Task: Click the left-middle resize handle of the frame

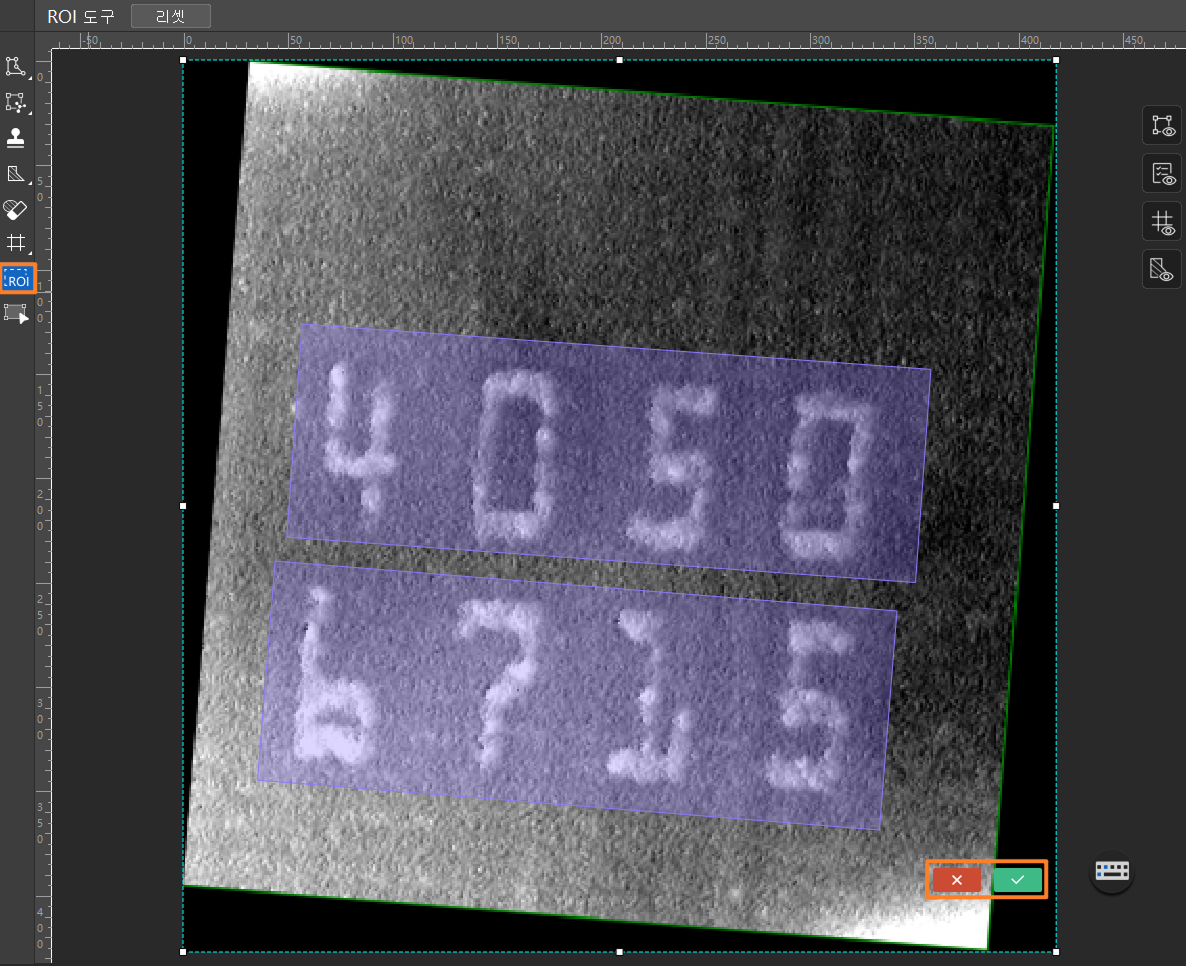Action: pyautogui.click(x=183, y=506)
